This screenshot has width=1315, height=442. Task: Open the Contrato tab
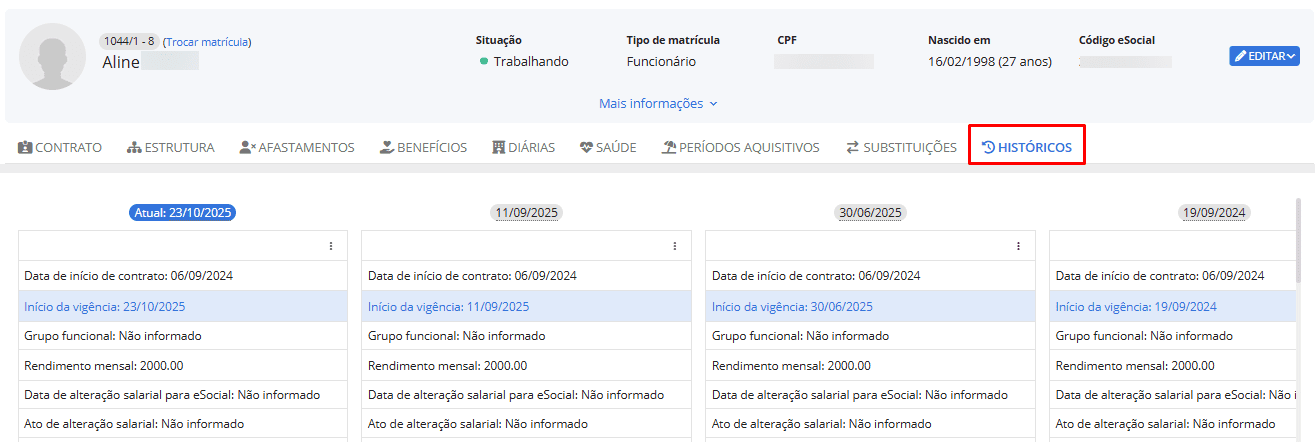(x=60, y=147)
